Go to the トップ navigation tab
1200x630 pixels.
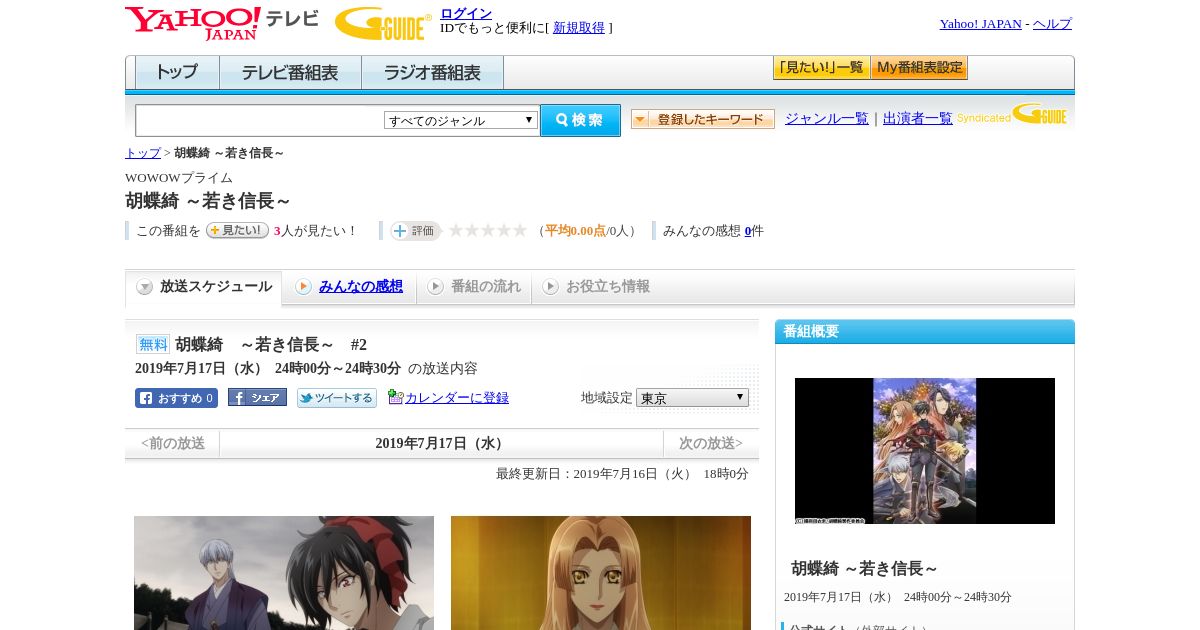(177, 73)
